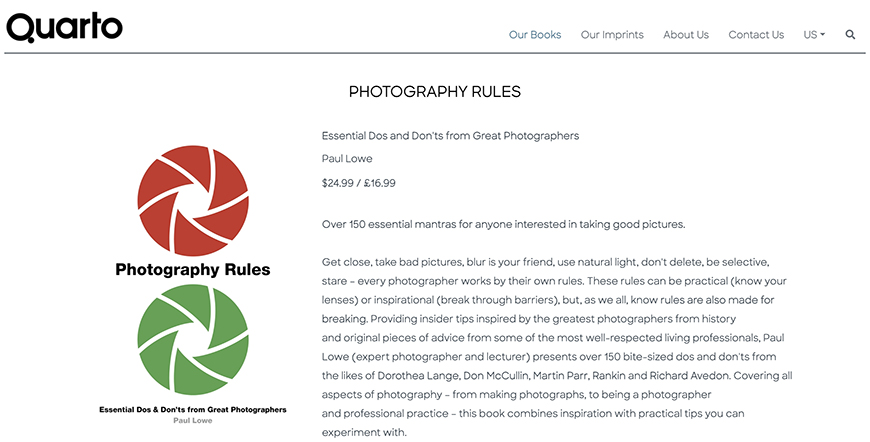870x442 pixels.
Task: Click the small Paul Lowe cover caption
Action: pyautogui.click(x=193, y=420)
